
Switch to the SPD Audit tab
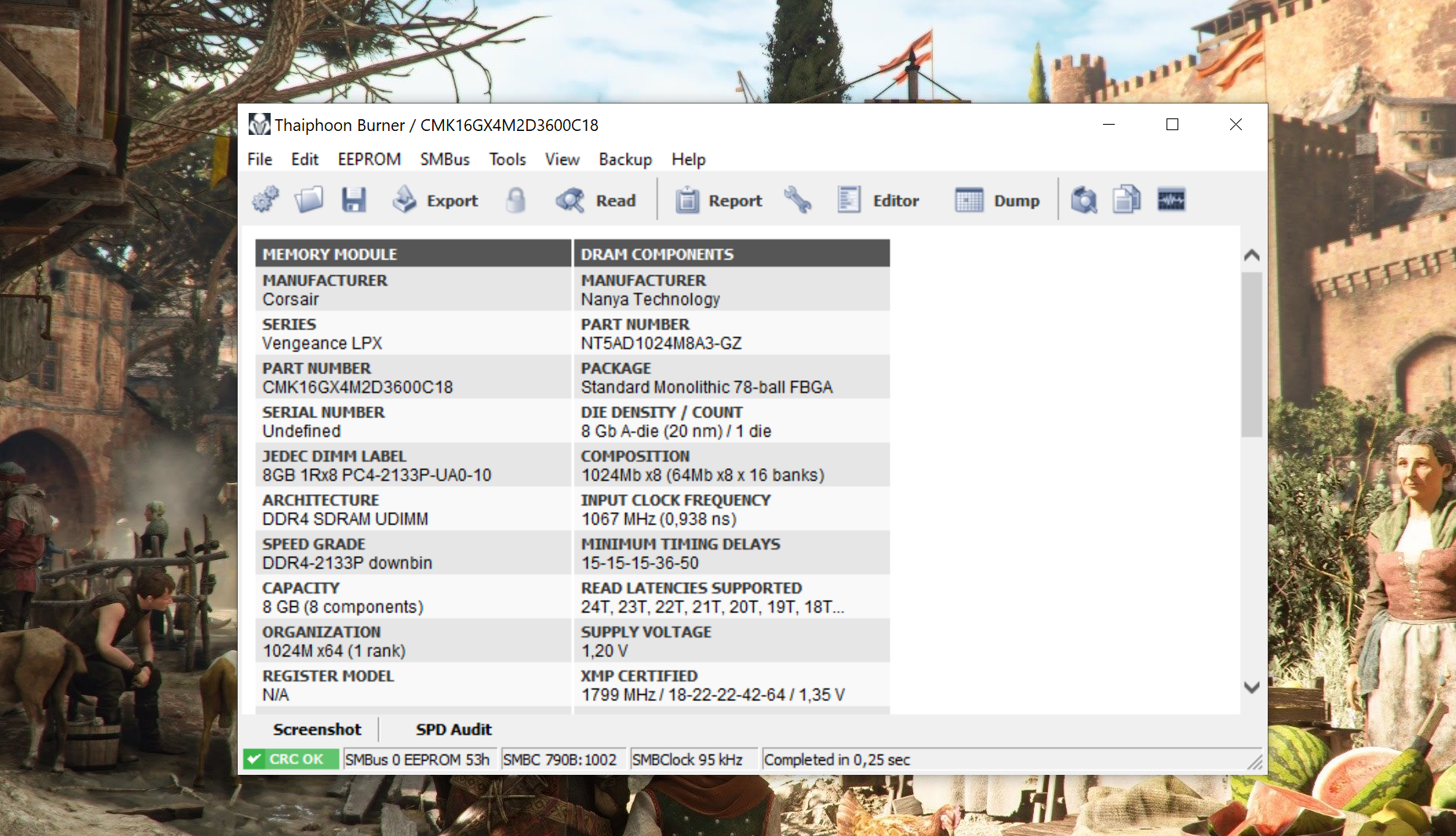[453, 729]
